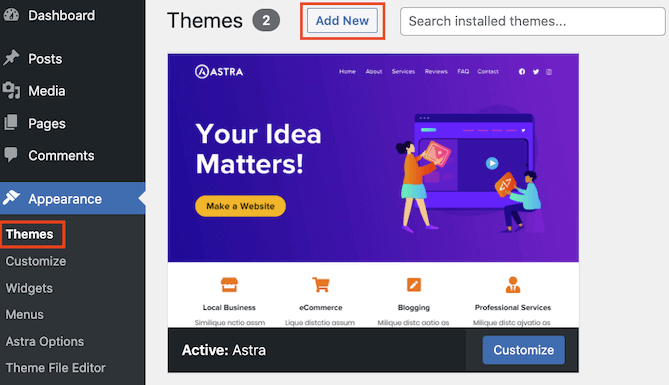The height and width of the screenshot is (385, 669).
Task: Focus the Search installed themes field
Action: pyautogui.click(x=532, y=21)
